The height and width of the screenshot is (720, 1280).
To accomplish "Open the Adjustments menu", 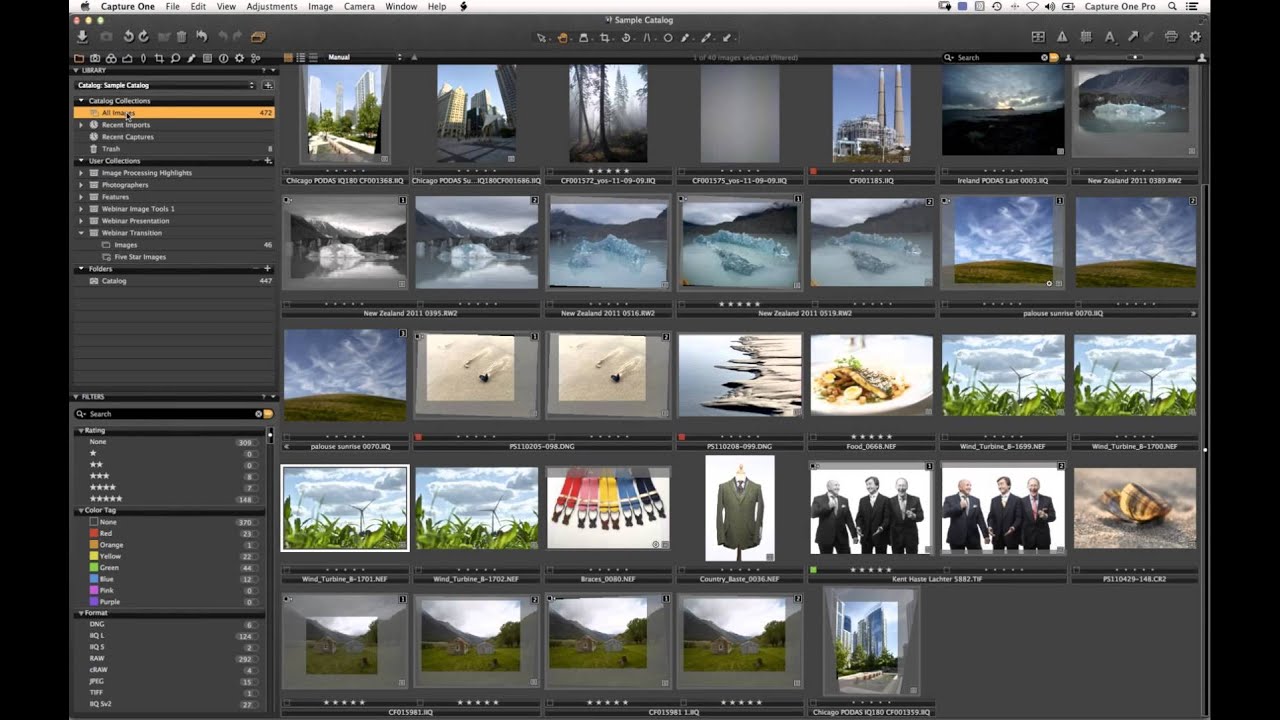I will (272, 6).
